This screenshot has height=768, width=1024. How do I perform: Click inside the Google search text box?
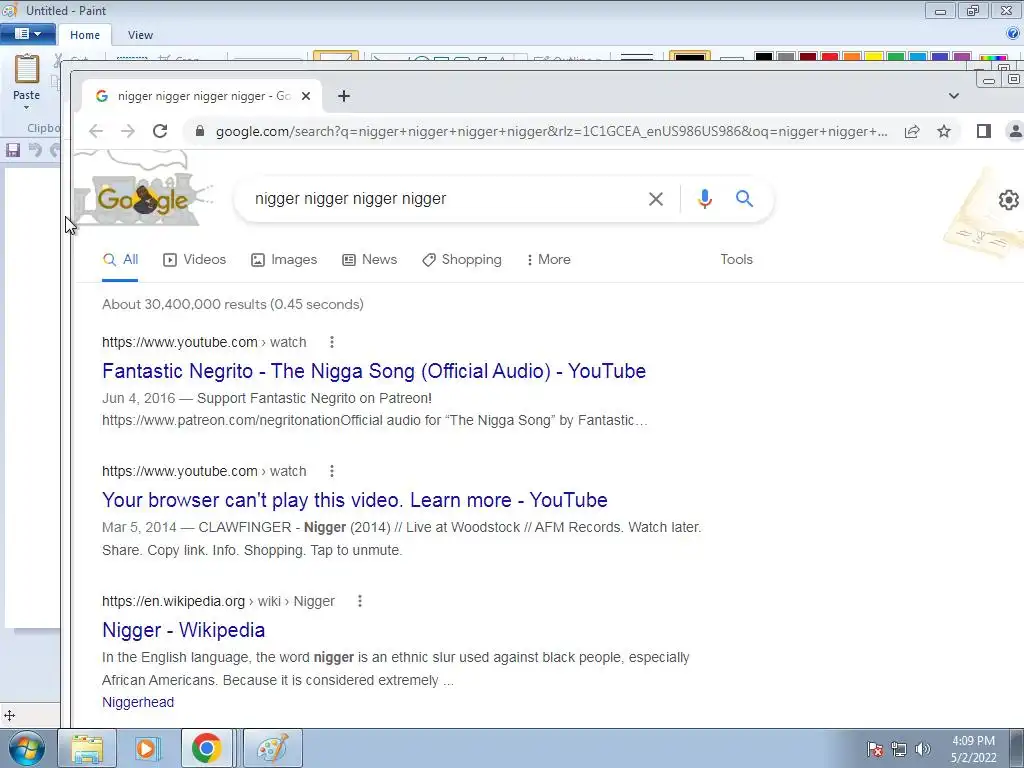pos(444,199)
